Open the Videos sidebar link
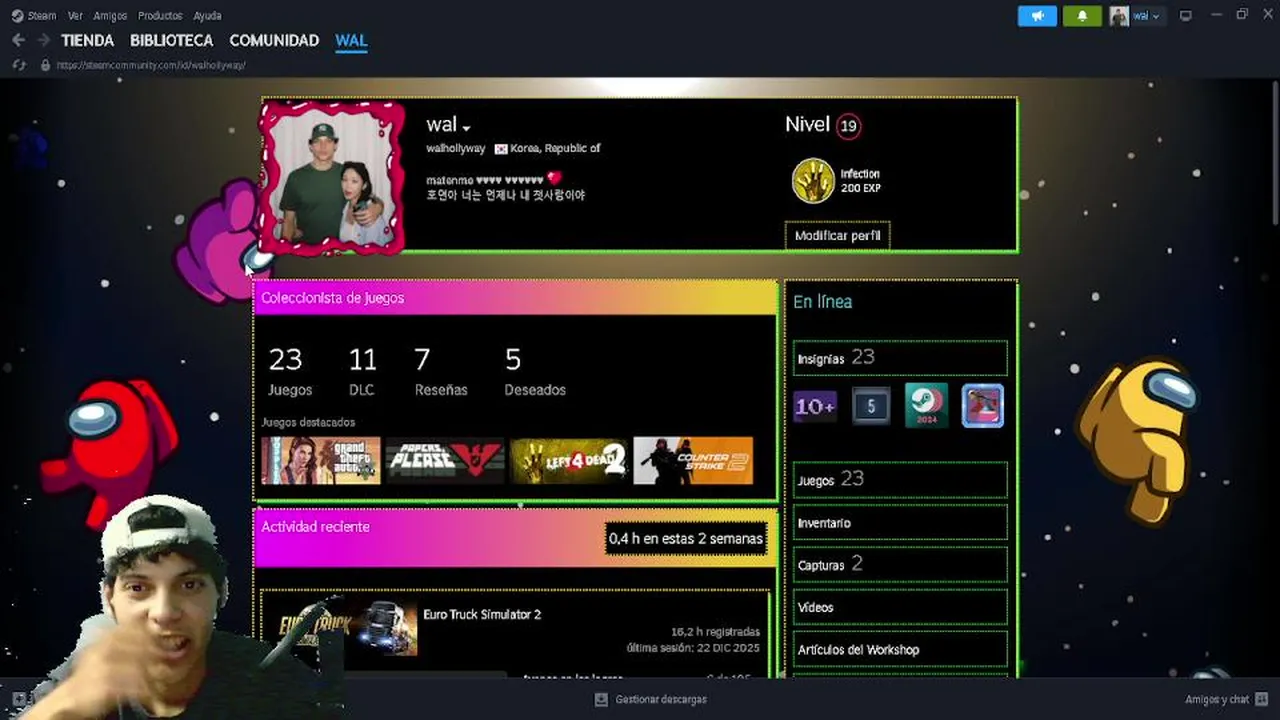This screenshot has height=720, width=1280. click(900, 607)
